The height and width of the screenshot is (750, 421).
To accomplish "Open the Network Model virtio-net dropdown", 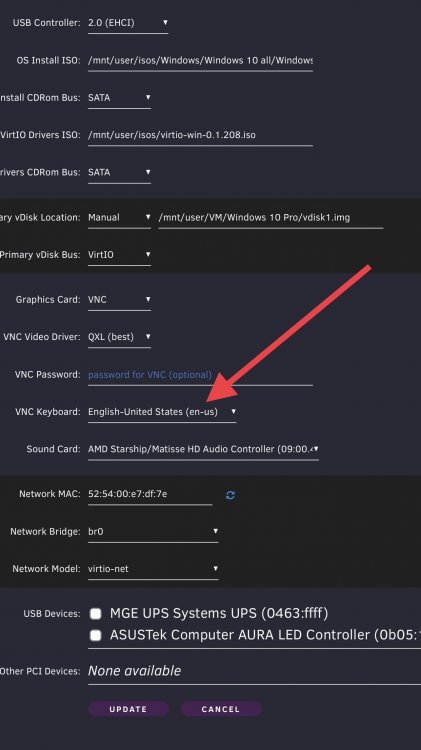I will point(153,569).
